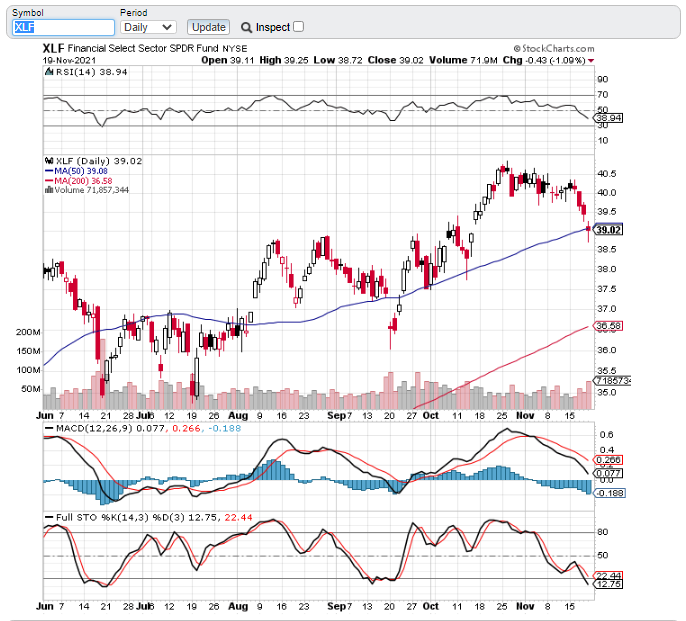Screen dimensions: 686x621
Task: Click the Volume 71,857,344 legend text
Action: coord(91,189)
